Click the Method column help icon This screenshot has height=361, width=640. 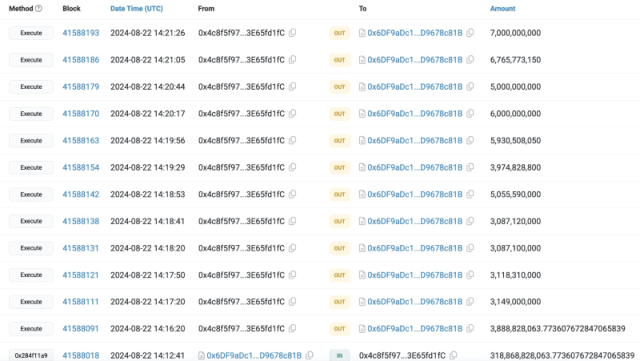[x=39, y=8]
